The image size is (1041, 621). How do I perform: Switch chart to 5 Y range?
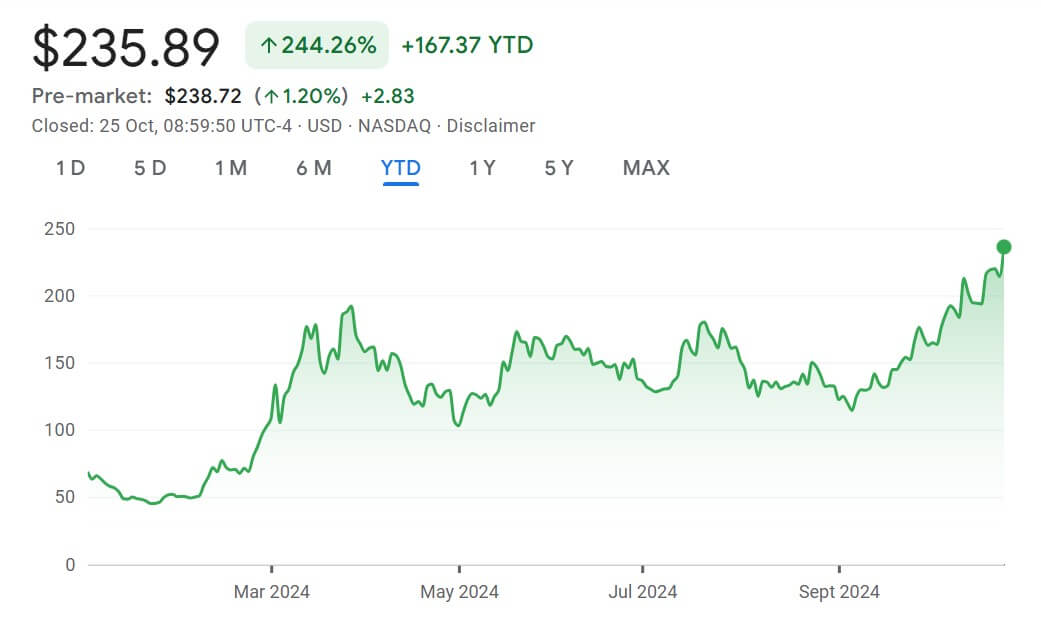click(559, 168)
